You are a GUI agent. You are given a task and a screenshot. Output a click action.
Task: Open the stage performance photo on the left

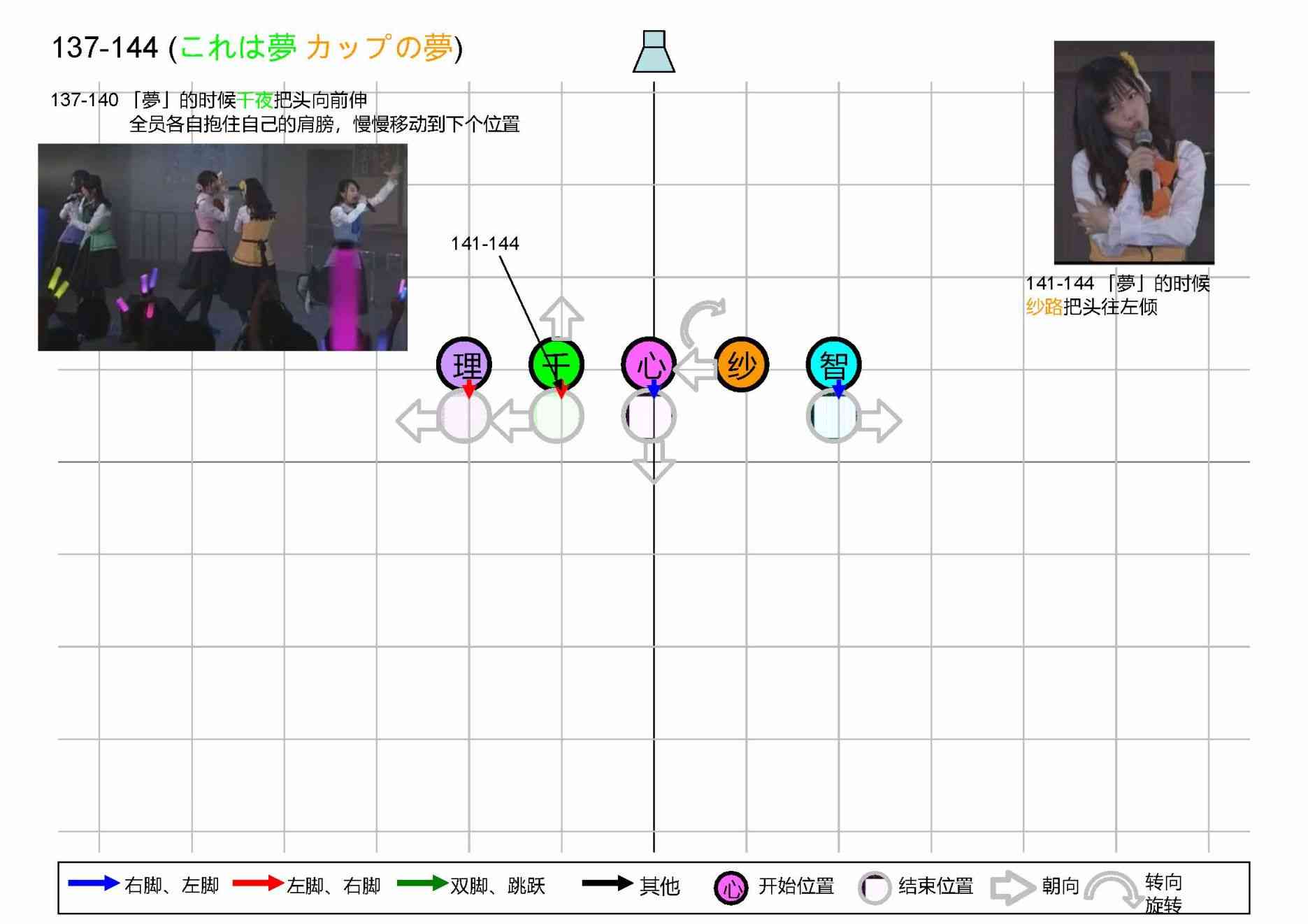point(222,247)
